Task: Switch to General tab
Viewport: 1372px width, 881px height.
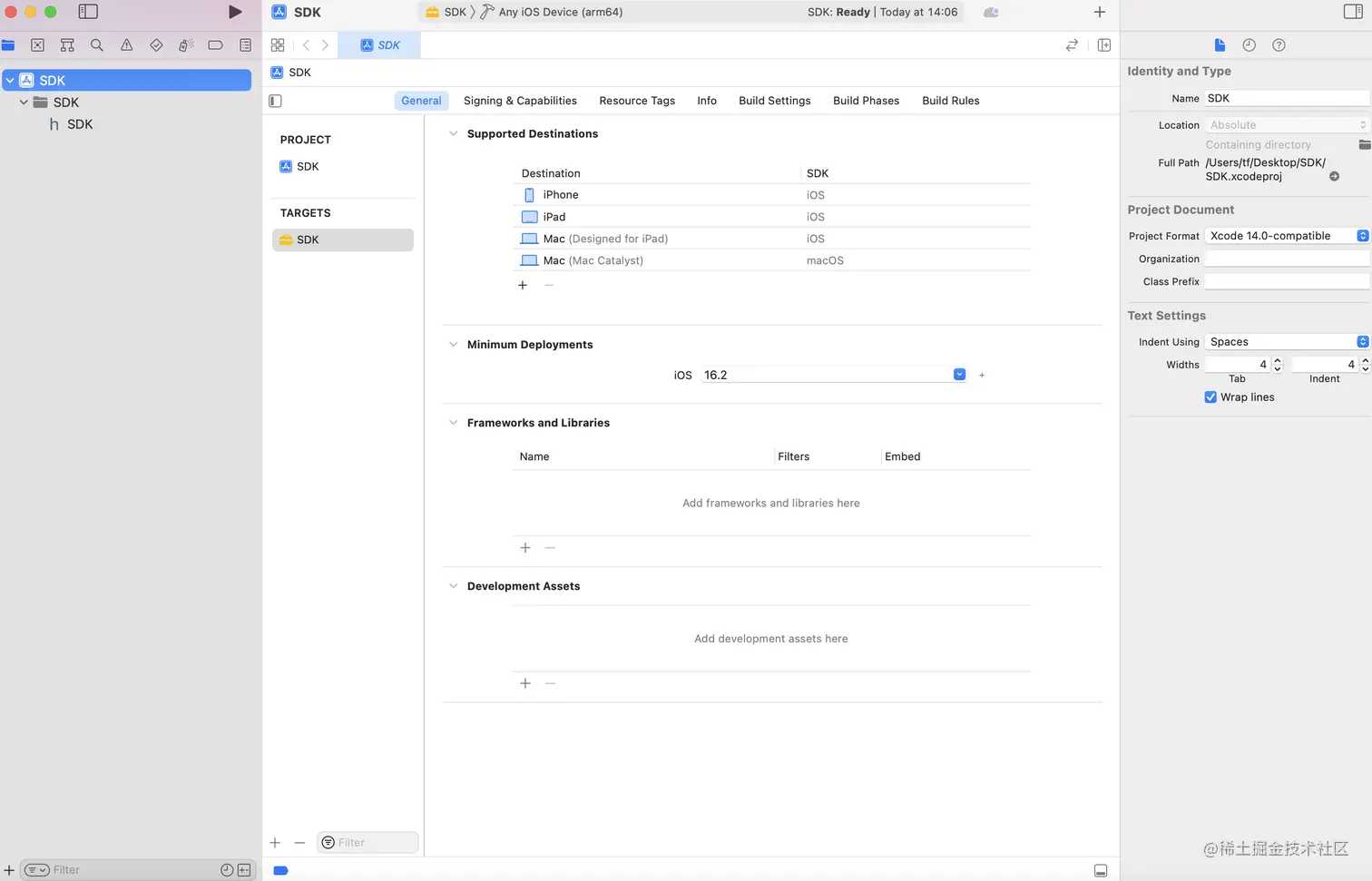Action: coord(421,101)
